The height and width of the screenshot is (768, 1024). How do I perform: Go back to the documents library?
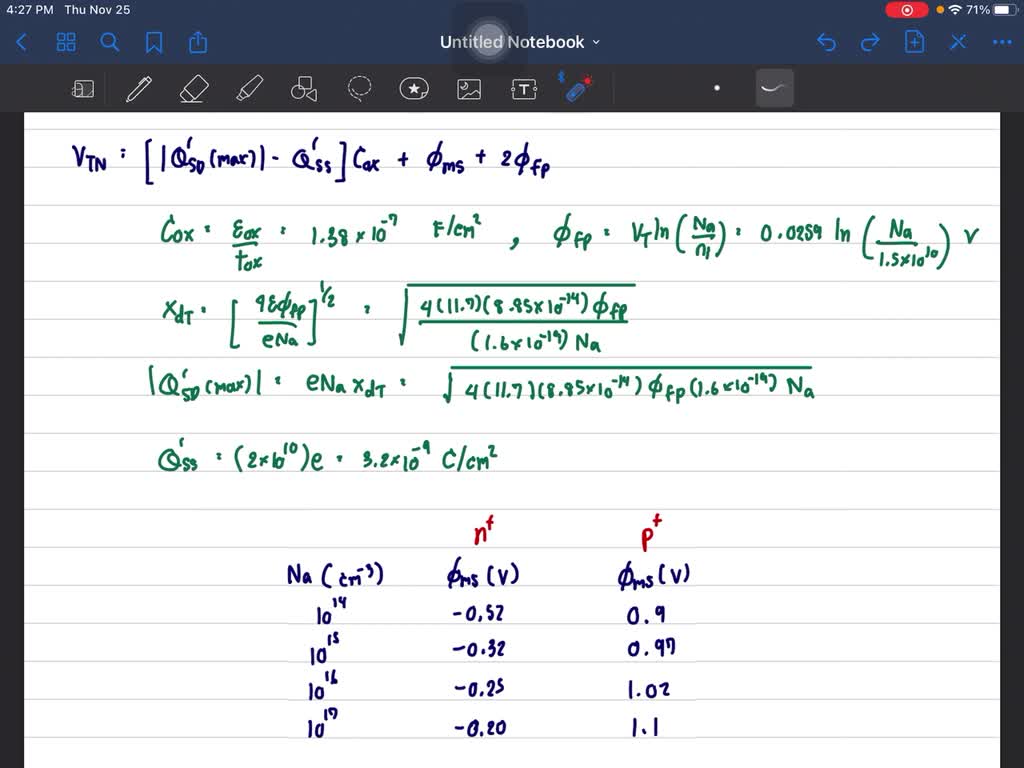click(x=22, y=42)
